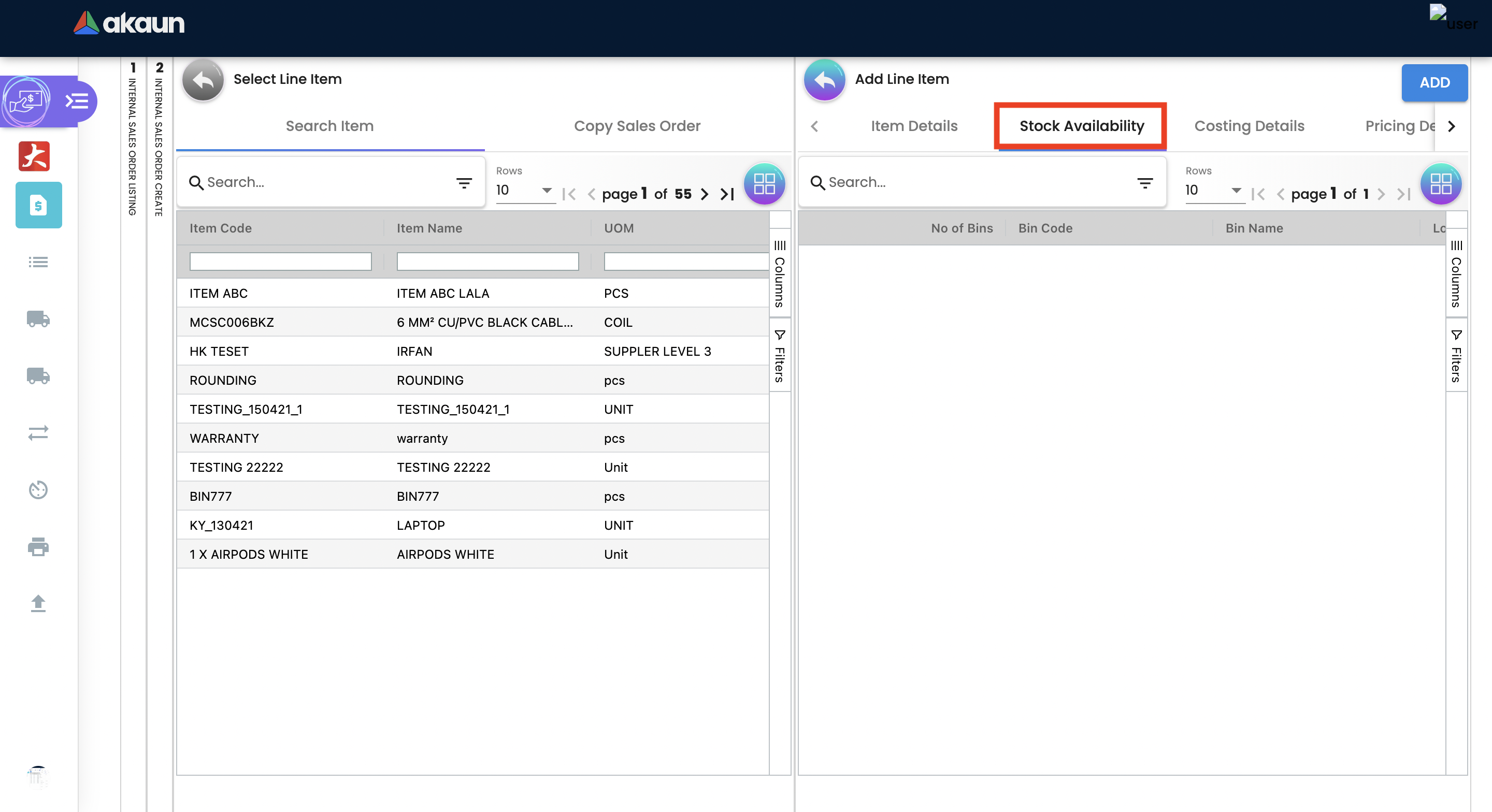Image resolution: width=1492 pixels, height=812 pixels.
Task: Open the Columns panel of item table
Action: 780,273
